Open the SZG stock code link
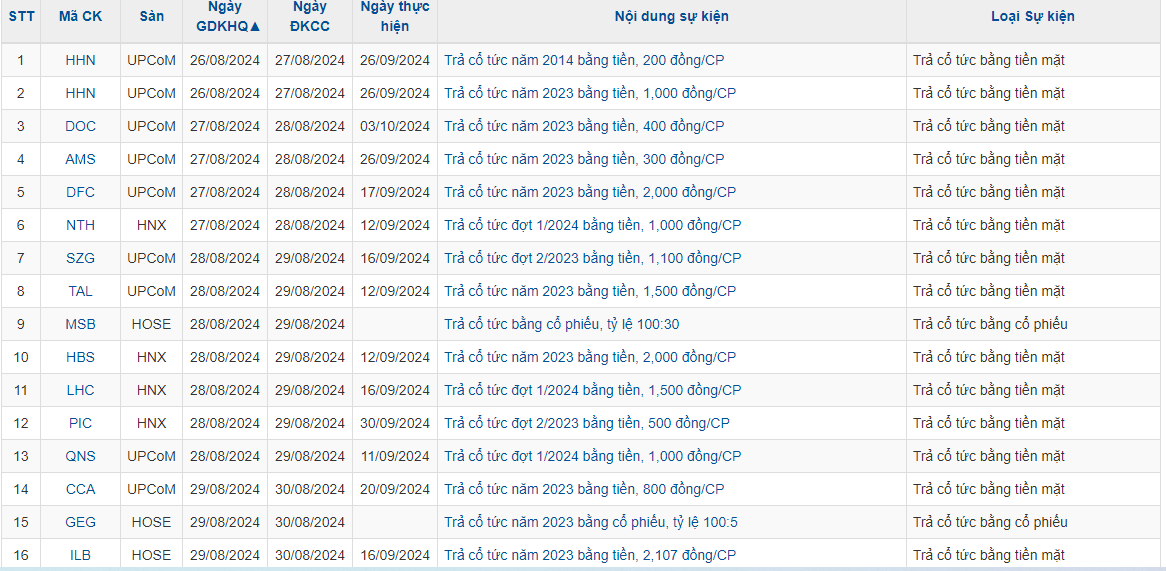The width and height of the screenshot is (1166, 571). pyautogui.click(x=80, y=258)
